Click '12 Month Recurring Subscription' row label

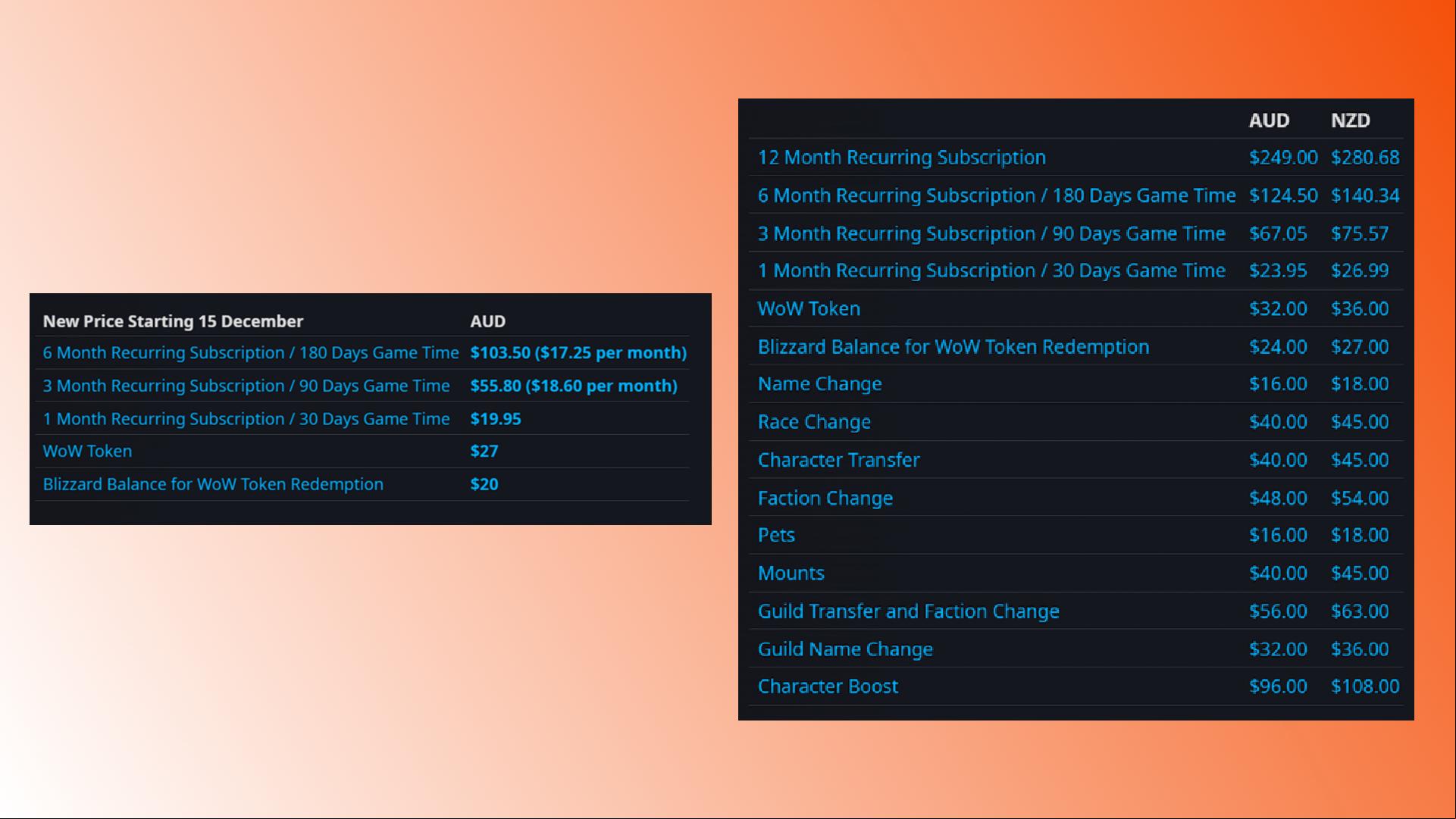[901, 158]
